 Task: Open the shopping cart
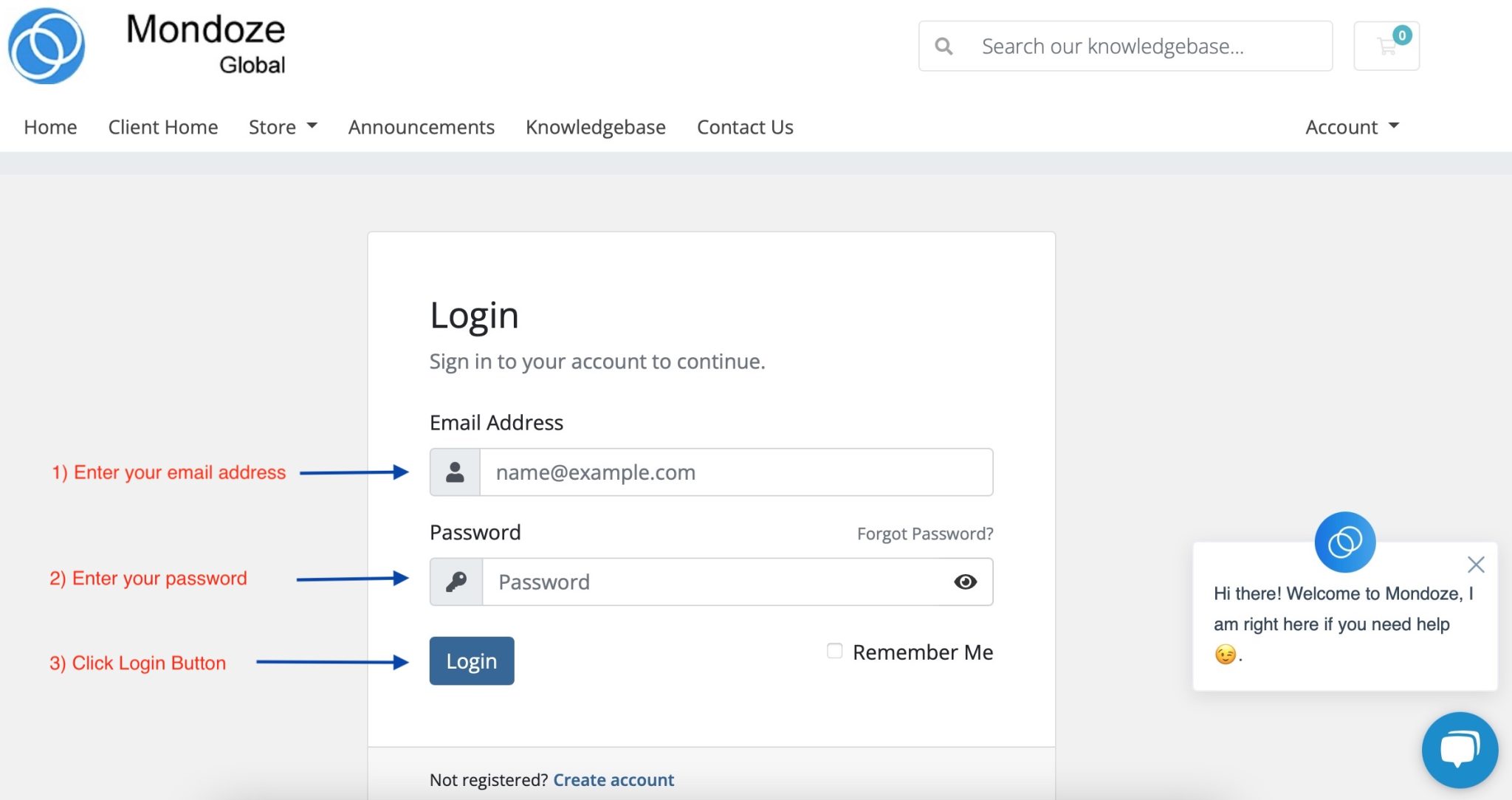(1388, 46)
